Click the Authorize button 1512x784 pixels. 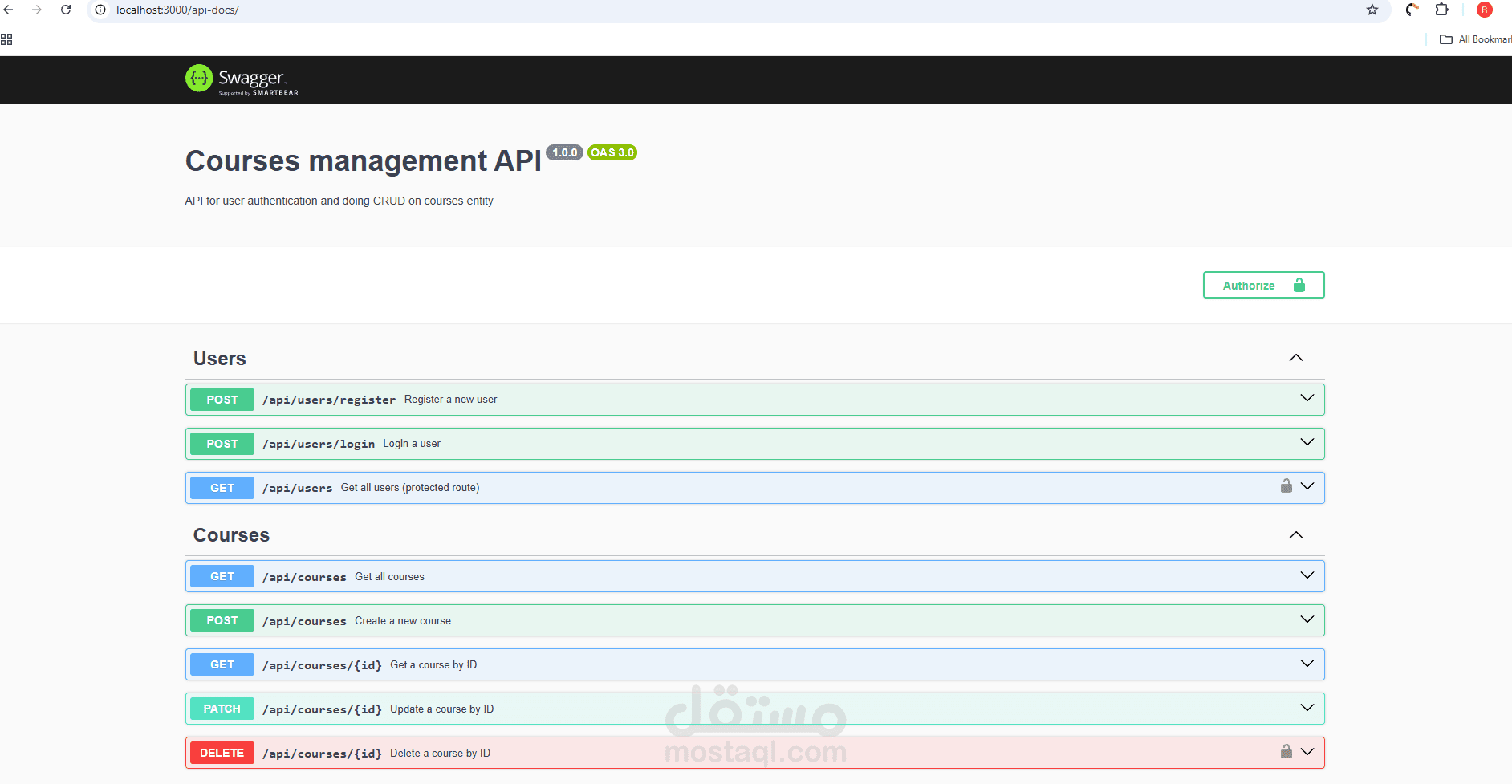click(x=1263, y=285)
